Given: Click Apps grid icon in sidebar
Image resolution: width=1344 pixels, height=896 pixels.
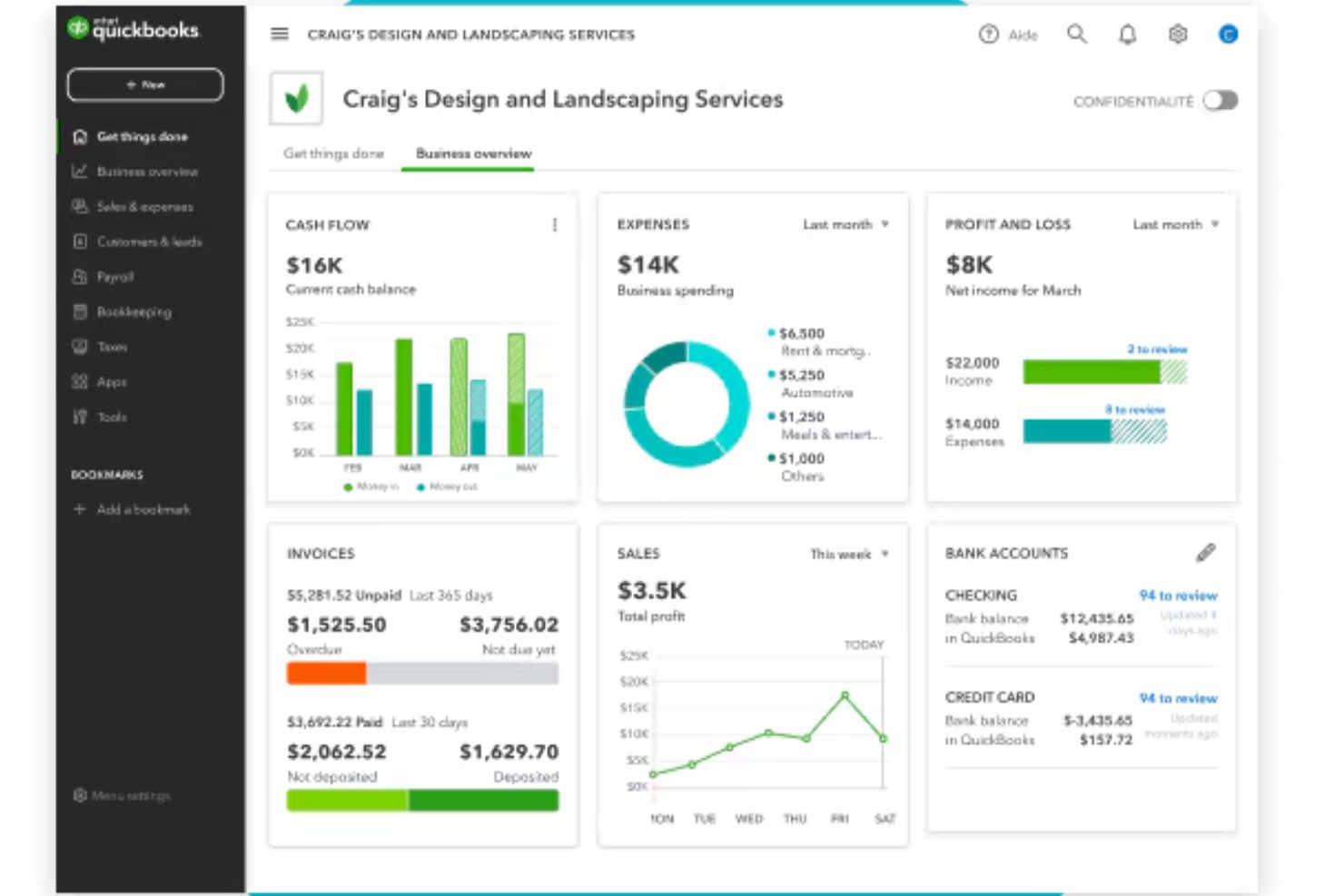Looking at the screenshot, I should pyautogui.click(x=80, y=381).
